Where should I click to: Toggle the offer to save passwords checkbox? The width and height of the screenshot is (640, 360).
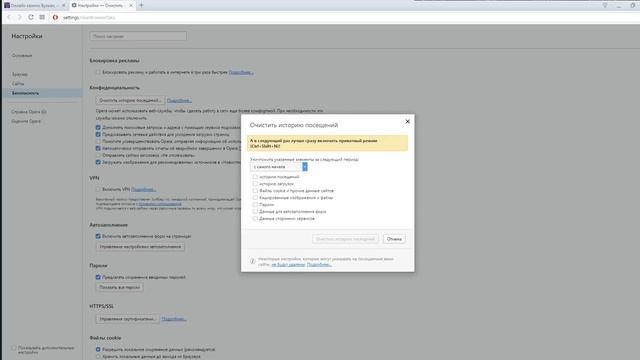click(98, 277)
